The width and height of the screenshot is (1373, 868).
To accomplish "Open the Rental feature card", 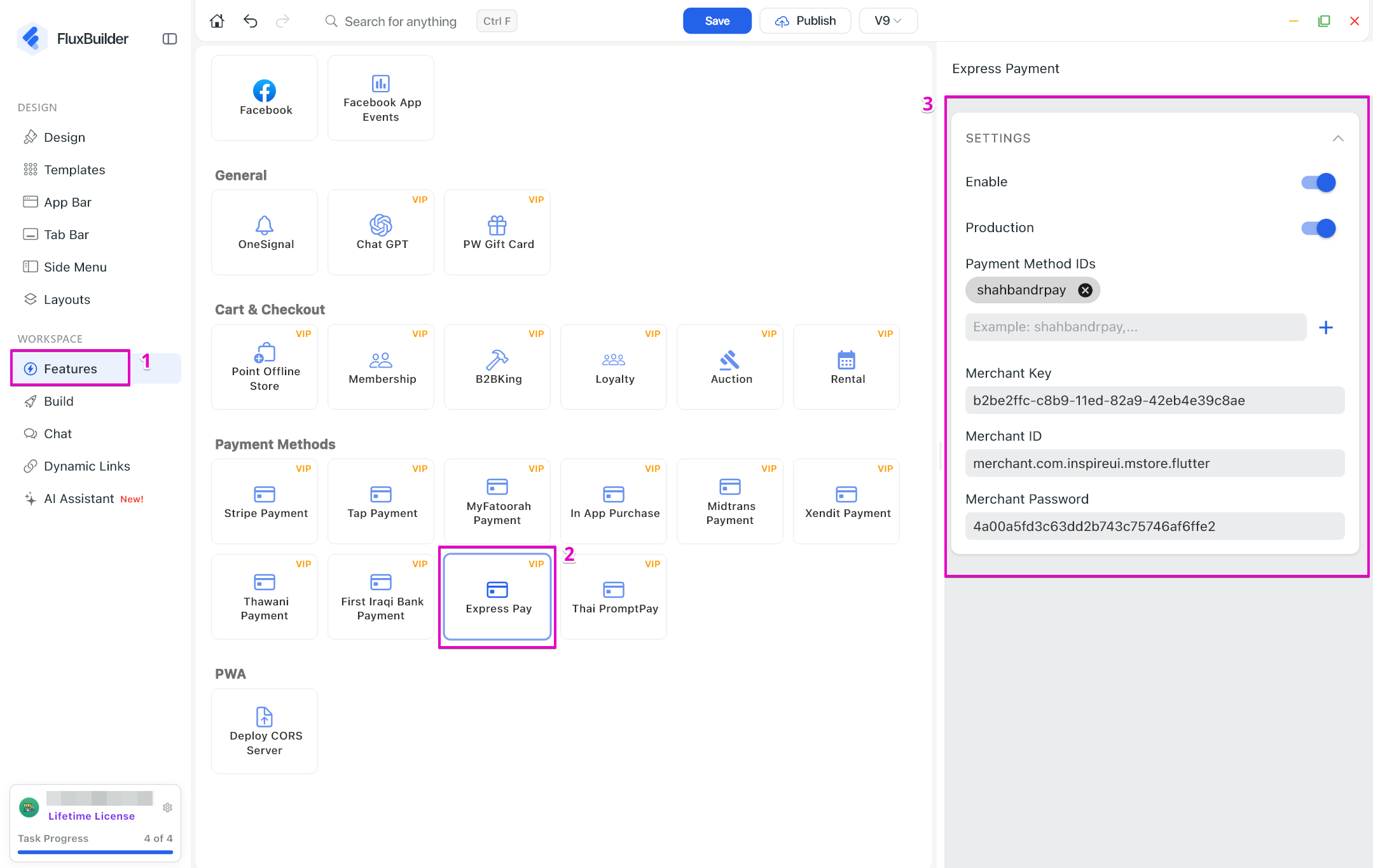I will click(846, 367).
